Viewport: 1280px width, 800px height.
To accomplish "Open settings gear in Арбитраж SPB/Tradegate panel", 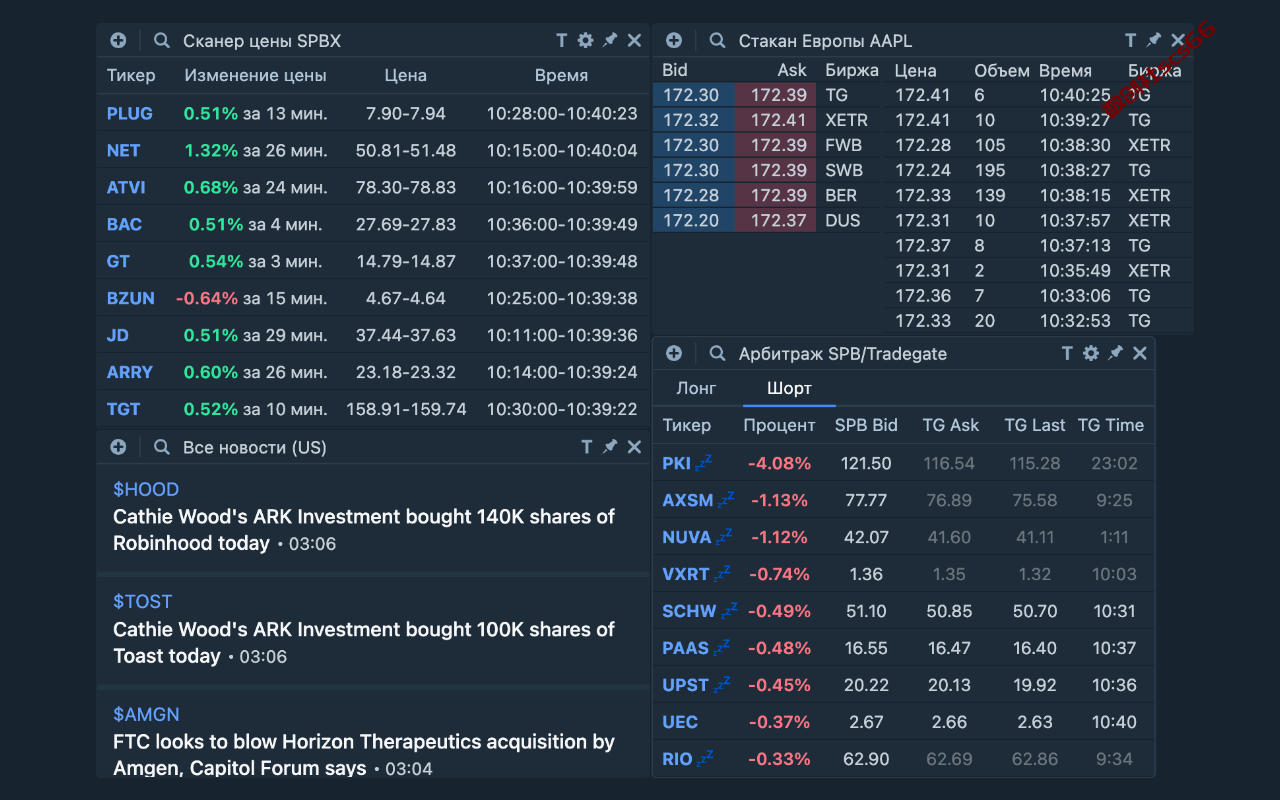I will click(1091, 353).
